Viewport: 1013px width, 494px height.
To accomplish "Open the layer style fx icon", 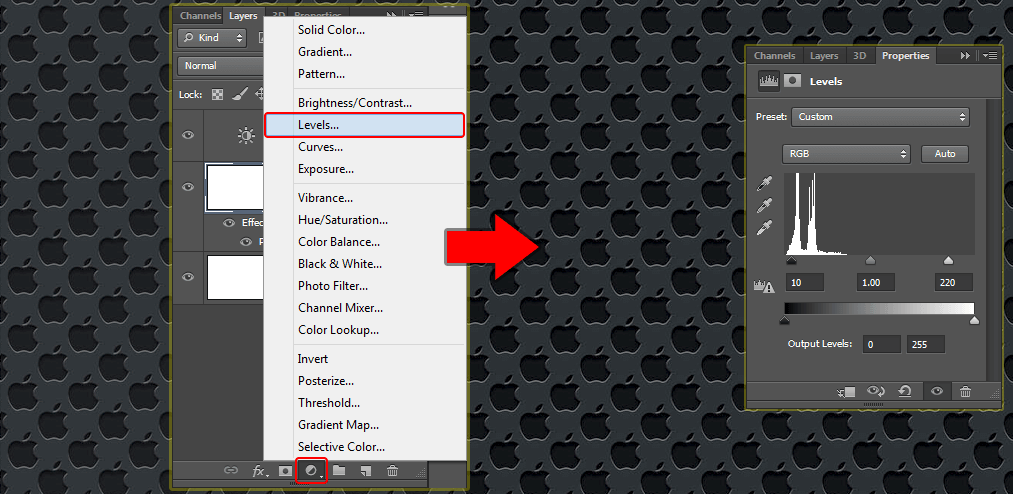I will click(x=260, y=471).
